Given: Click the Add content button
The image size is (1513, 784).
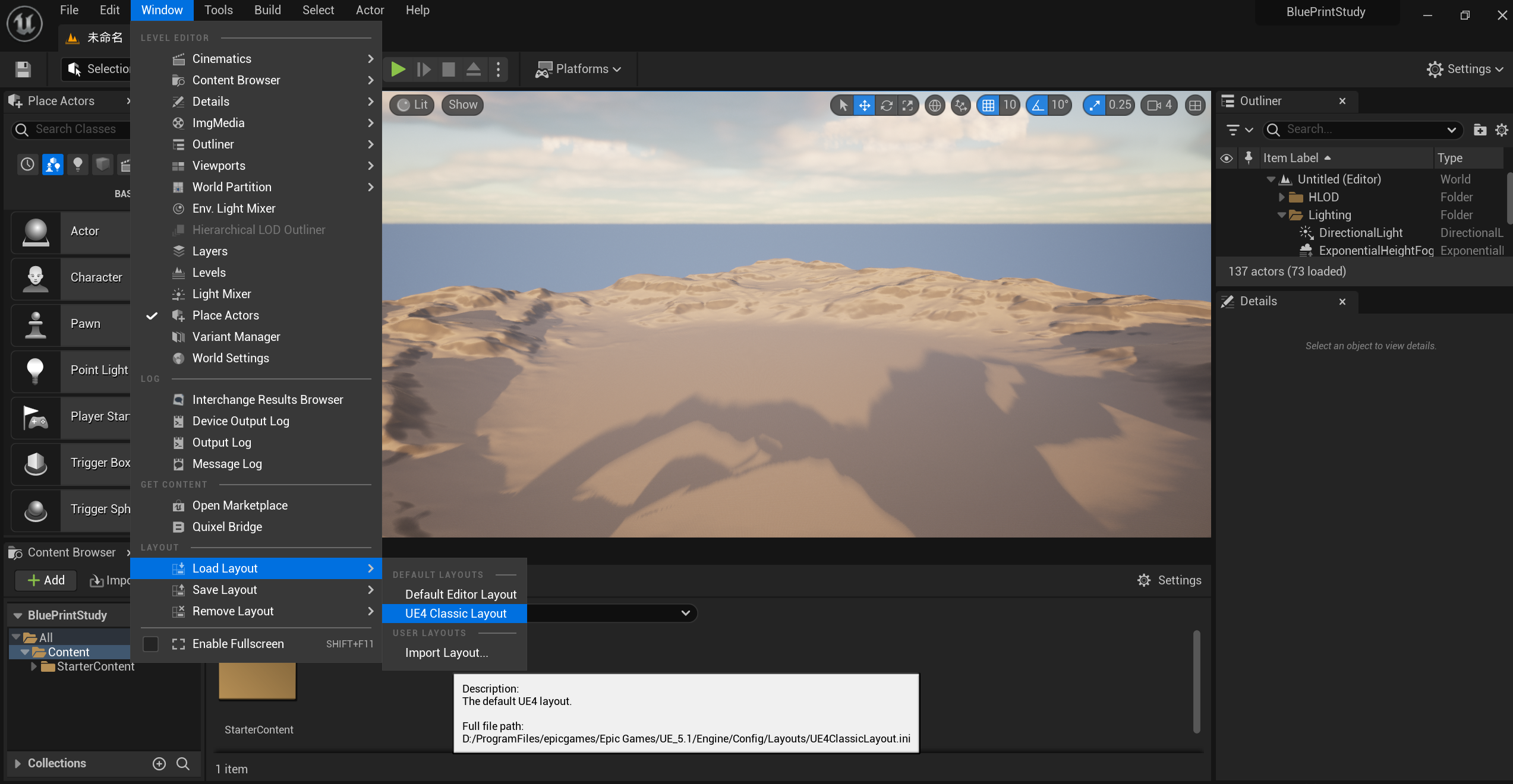Looking at the screenshot, I should (x=46, y=580).
